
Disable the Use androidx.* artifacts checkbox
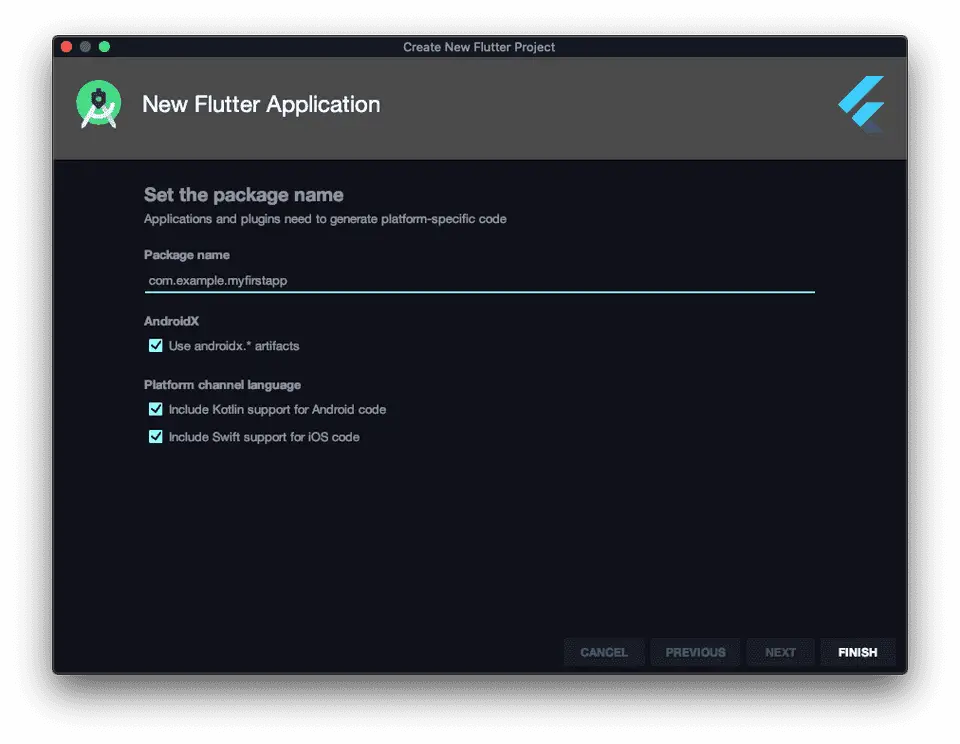pos(156,346)
